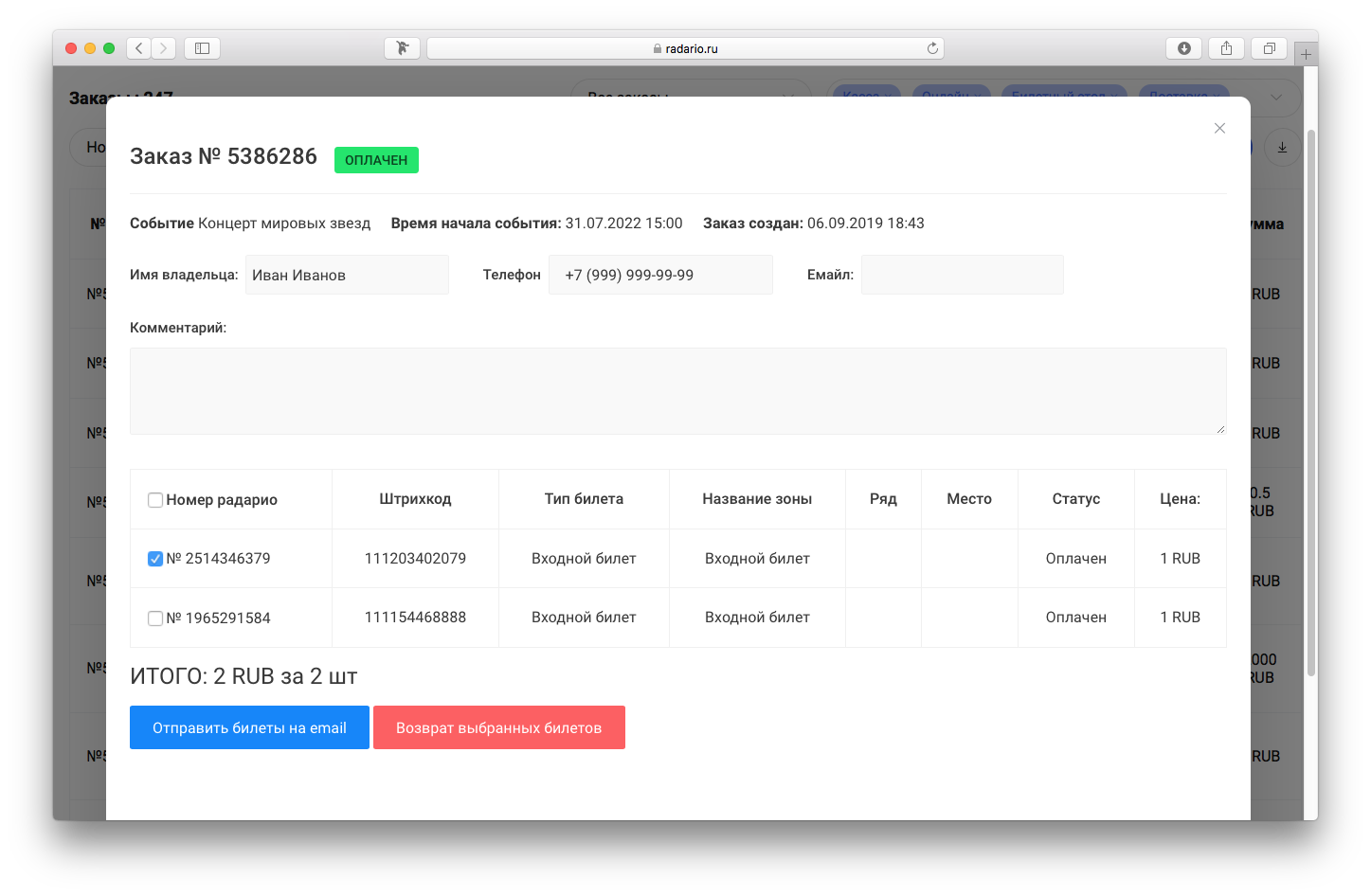1371x896 pixels.
Task: Click Оплачен status in ticket 1965291584 row
Action: coord(1076,618)
